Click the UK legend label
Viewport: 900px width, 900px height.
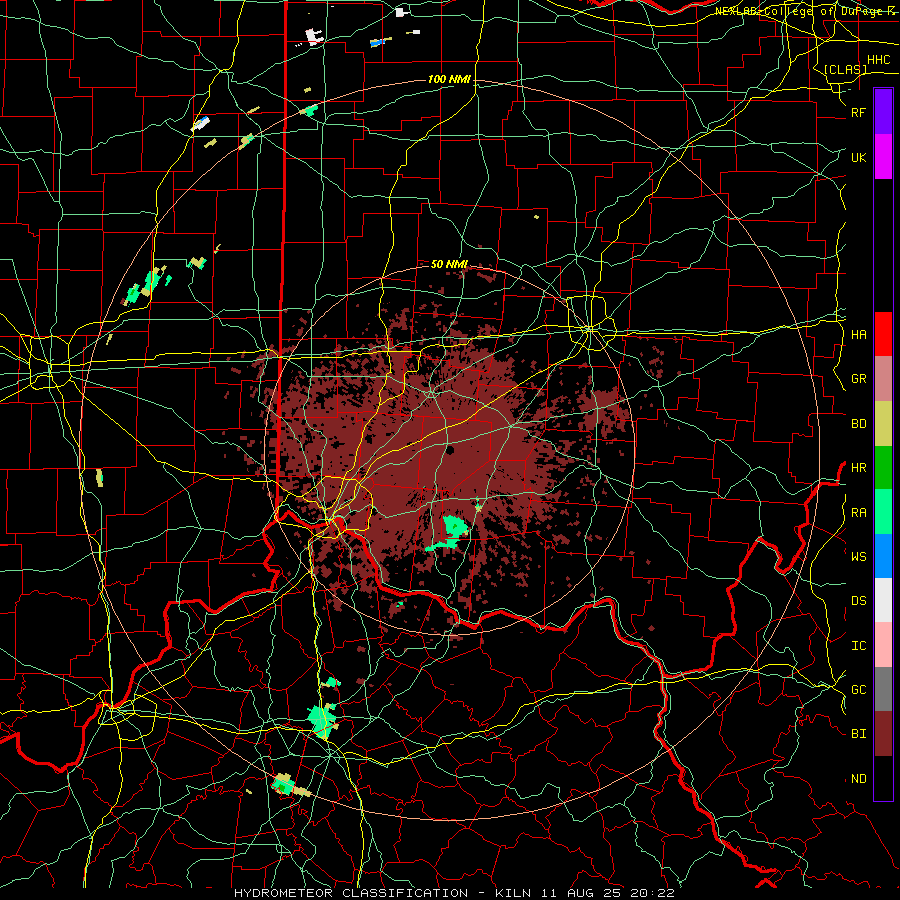point(858,157)
